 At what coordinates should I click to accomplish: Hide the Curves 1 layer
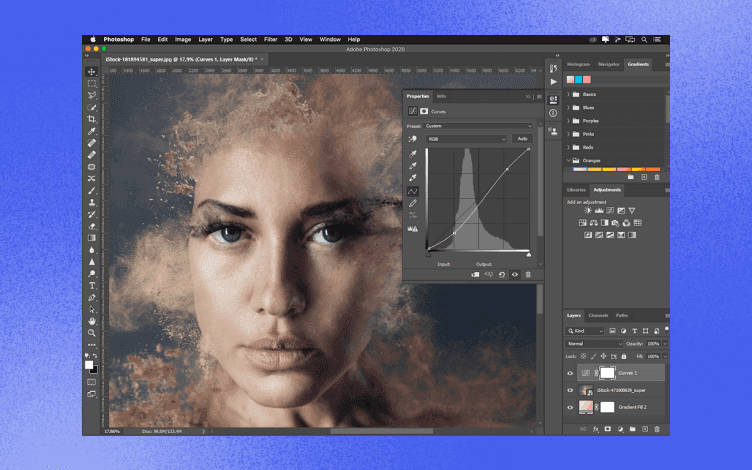tap(570, 373)
